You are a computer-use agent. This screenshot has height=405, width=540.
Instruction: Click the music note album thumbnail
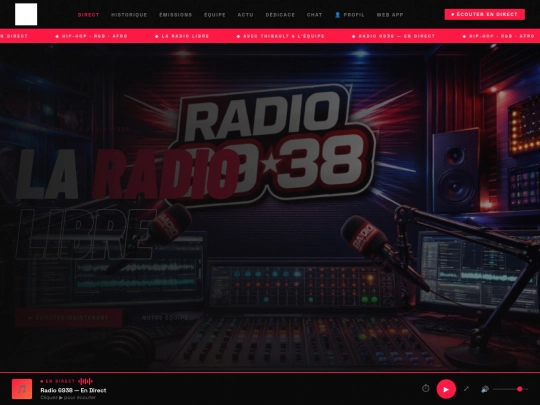(x=22, y=389)
